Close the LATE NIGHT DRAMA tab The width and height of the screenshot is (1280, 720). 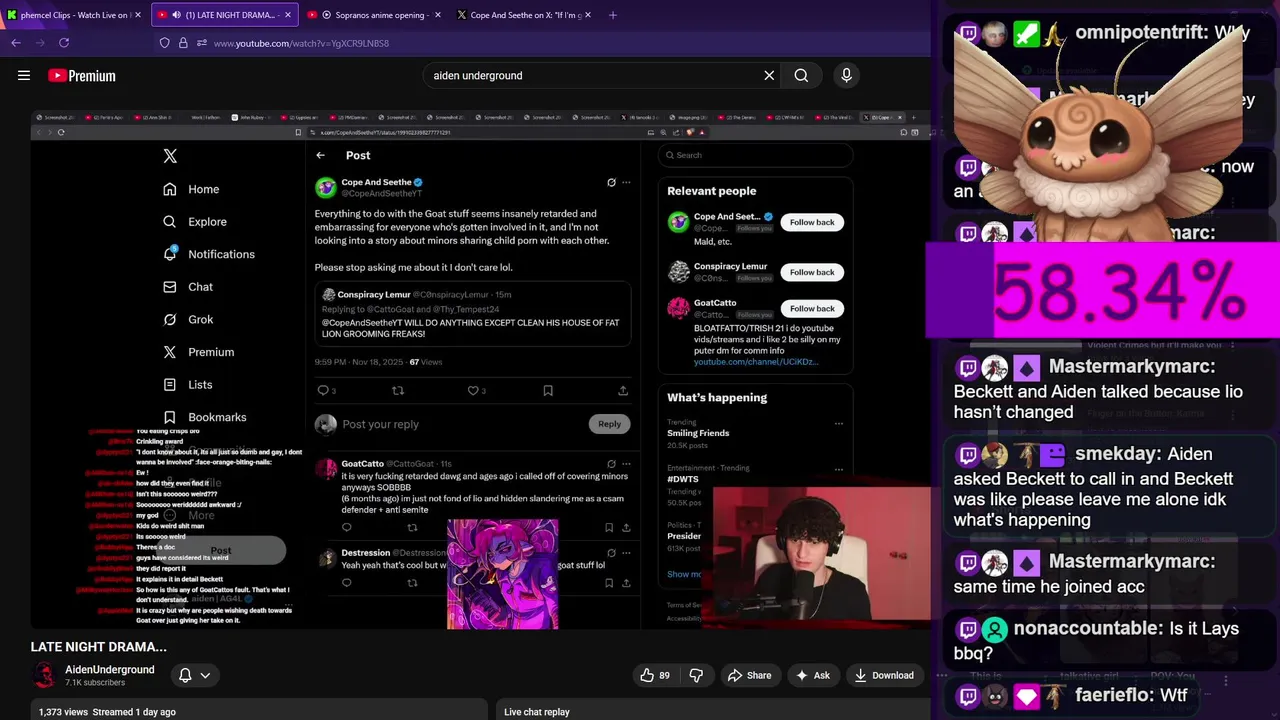tap(288, 15)
